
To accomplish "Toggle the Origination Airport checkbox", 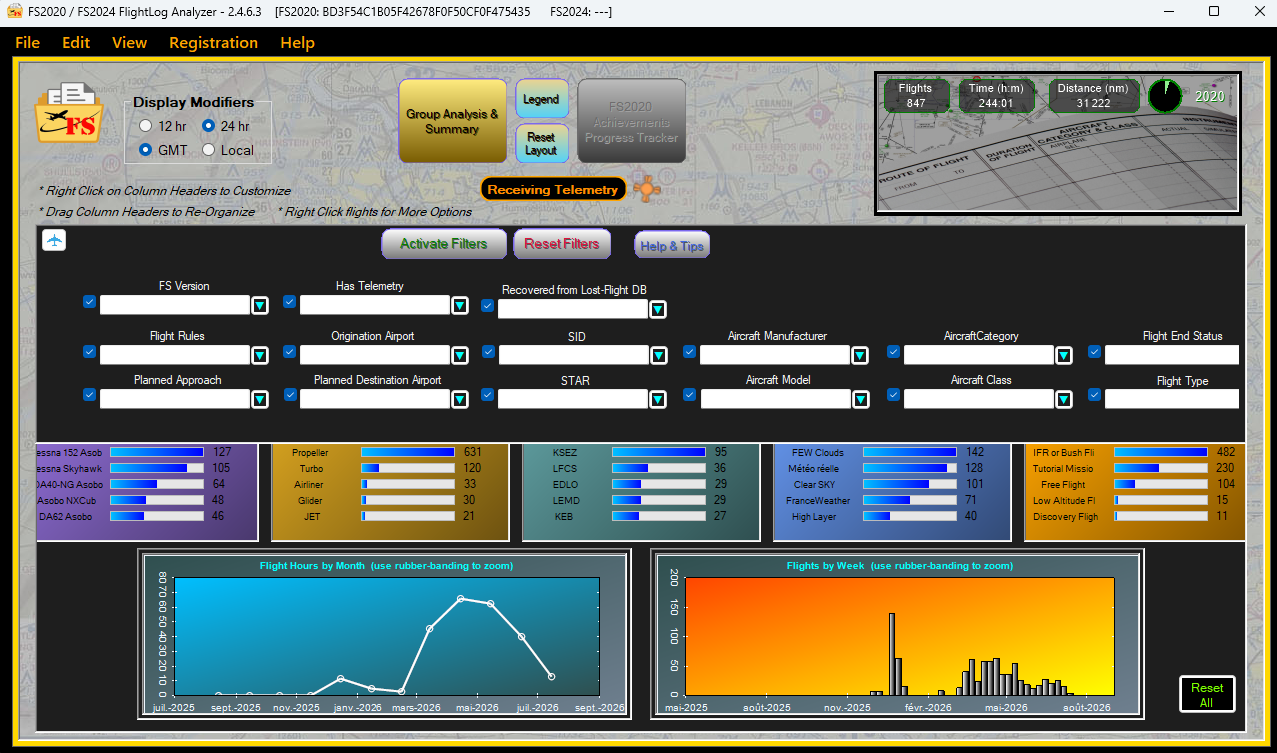I will (x=290, y=352).
